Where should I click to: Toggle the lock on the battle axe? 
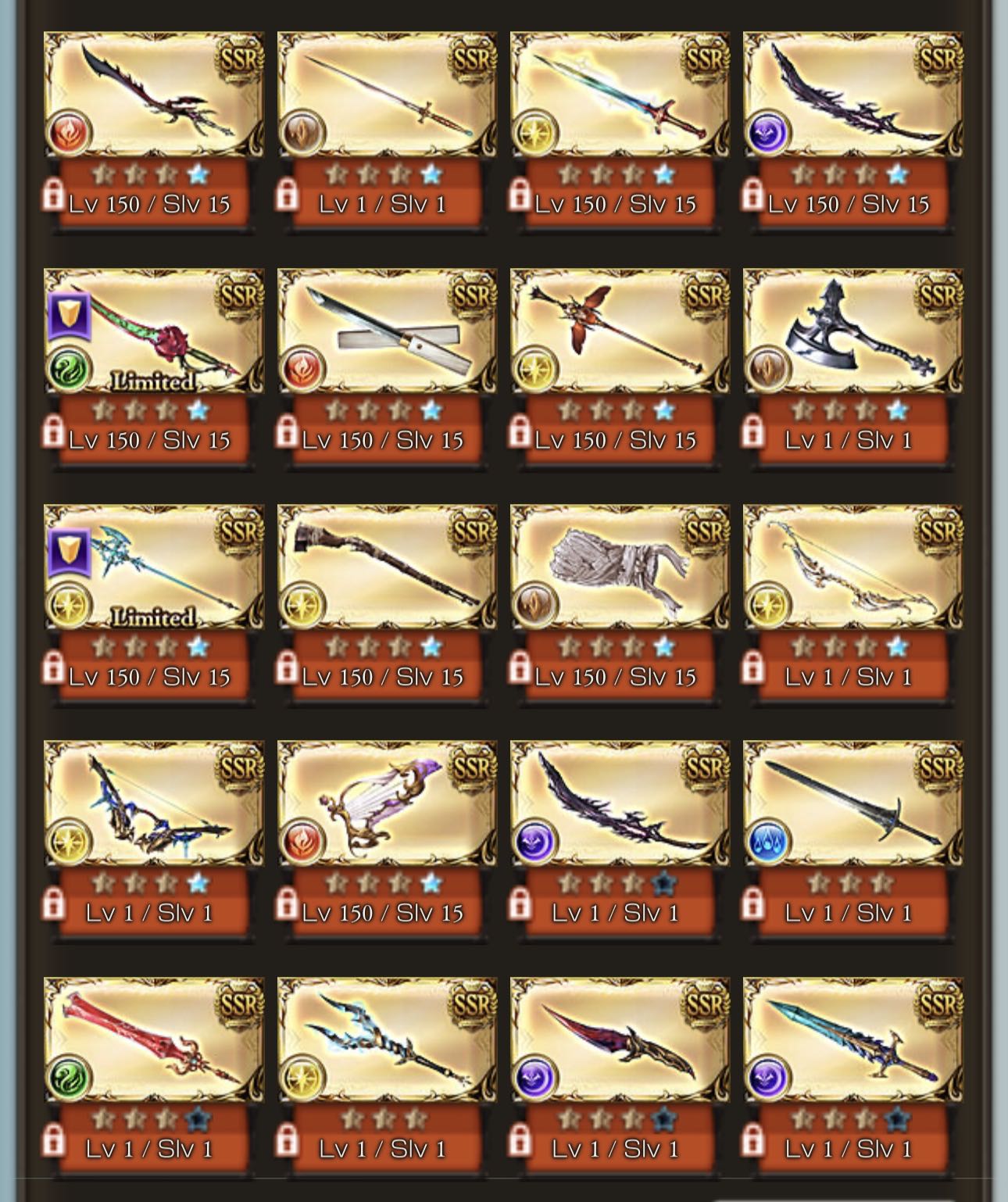point(752,431)
